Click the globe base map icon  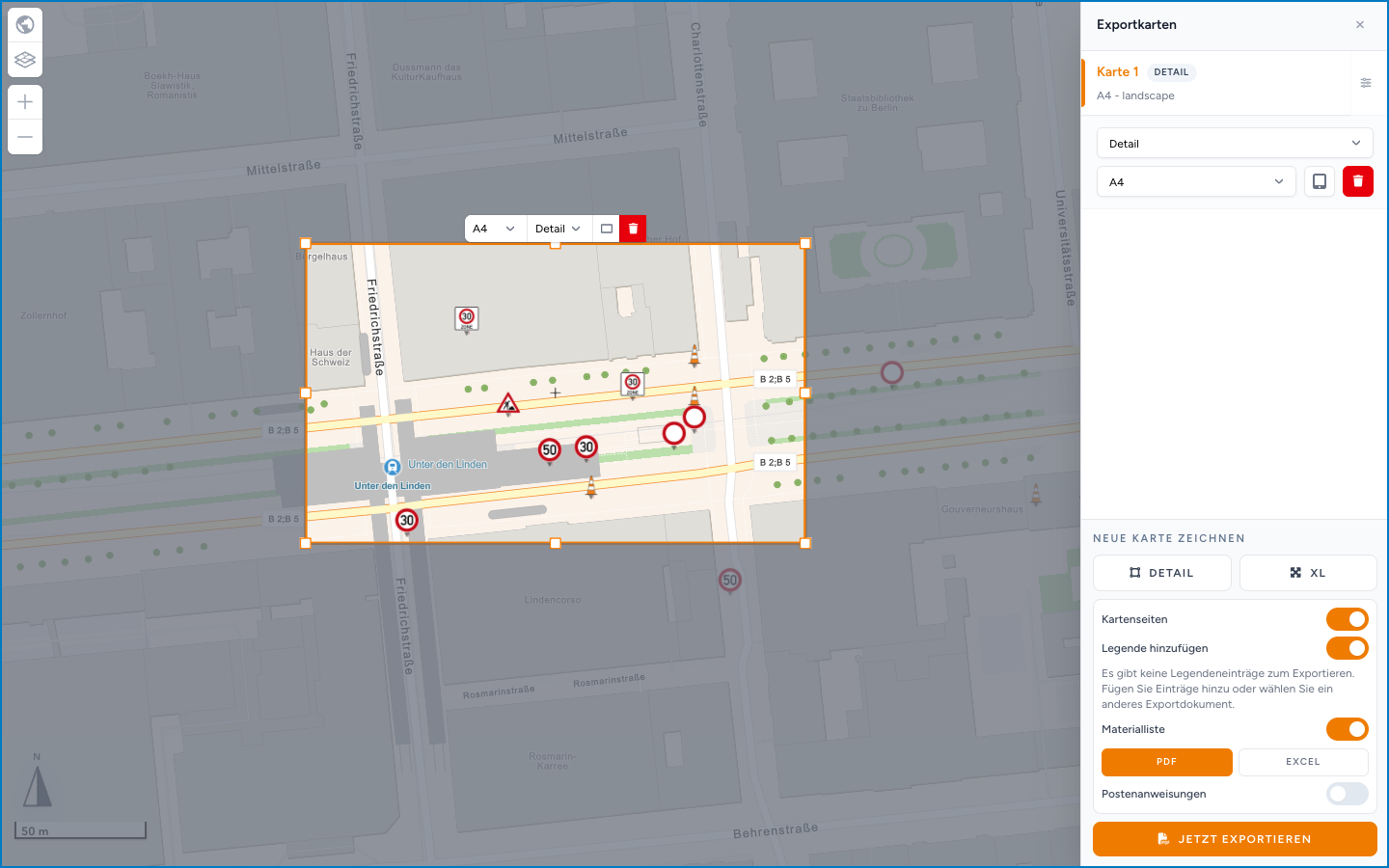coord(25,24)
